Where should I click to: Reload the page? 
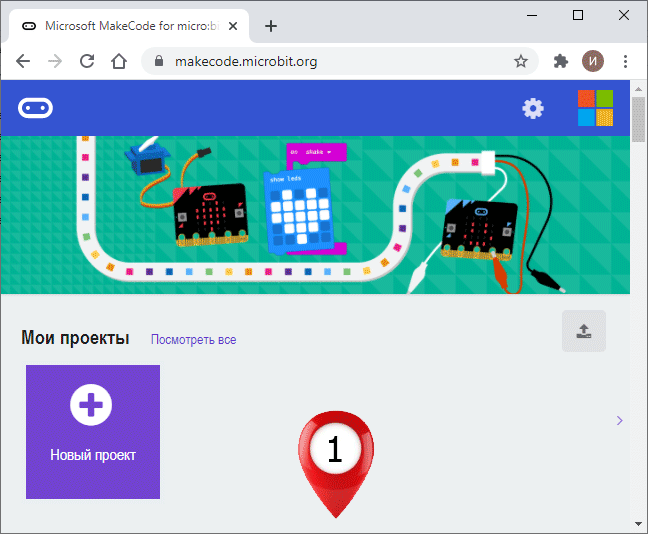tap(87, 61)
